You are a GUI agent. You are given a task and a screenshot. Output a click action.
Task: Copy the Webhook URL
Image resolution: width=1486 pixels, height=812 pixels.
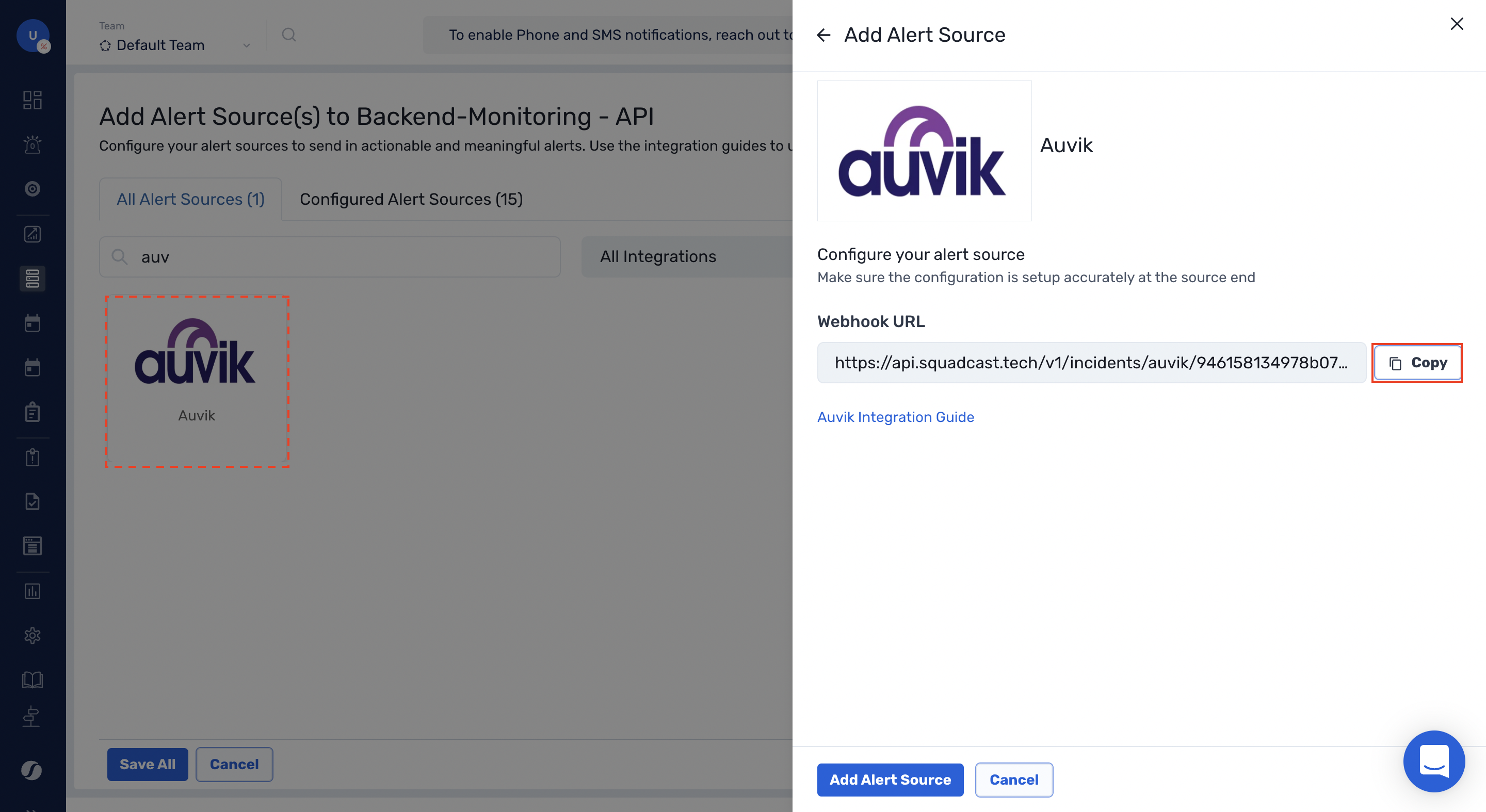click(x=1417, y=363)
